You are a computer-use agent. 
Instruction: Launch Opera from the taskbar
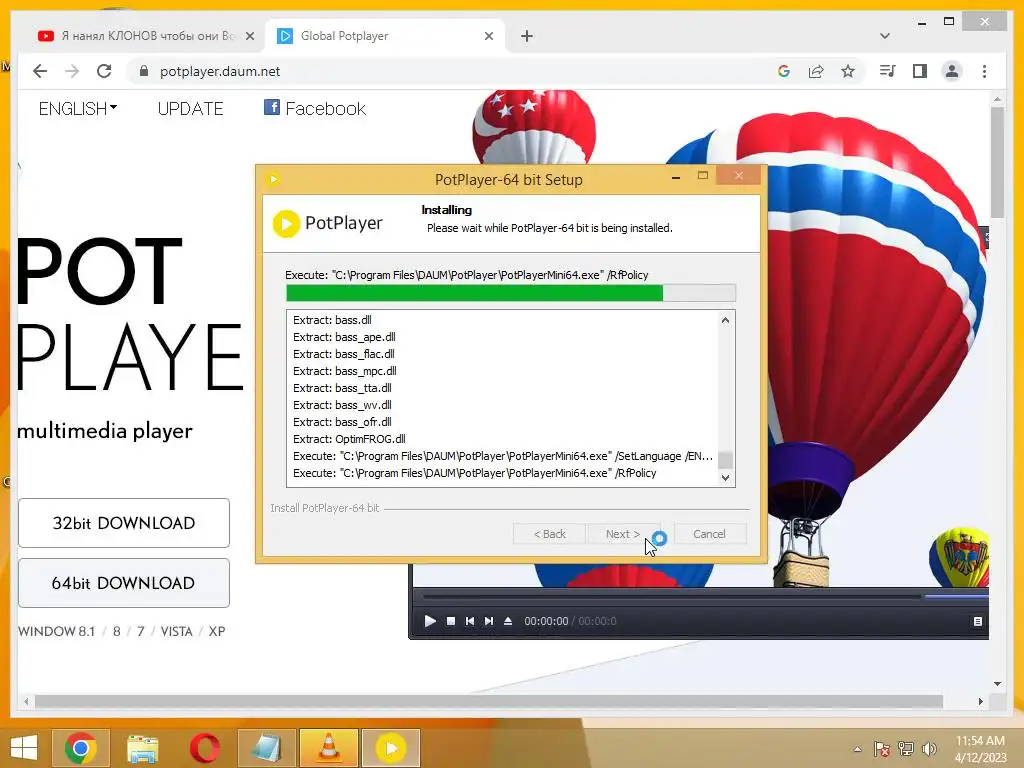[204, 748]
